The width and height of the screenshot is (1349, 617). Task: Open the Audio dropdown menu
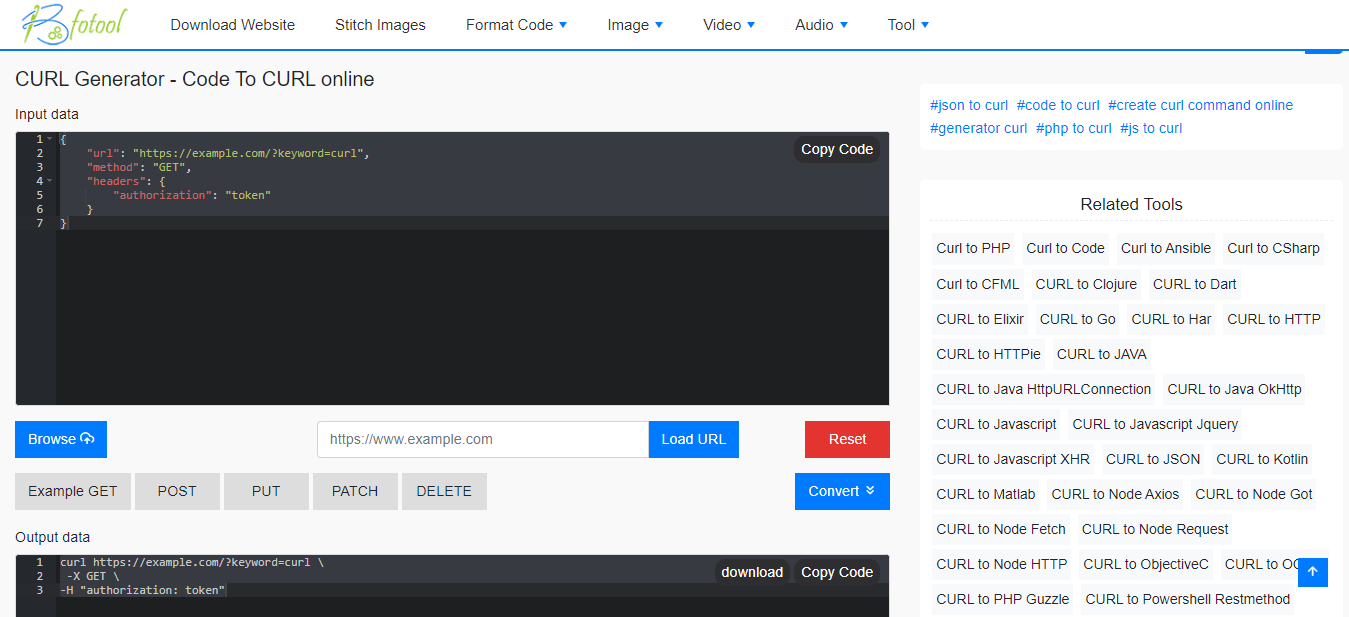tap(820, 24)
